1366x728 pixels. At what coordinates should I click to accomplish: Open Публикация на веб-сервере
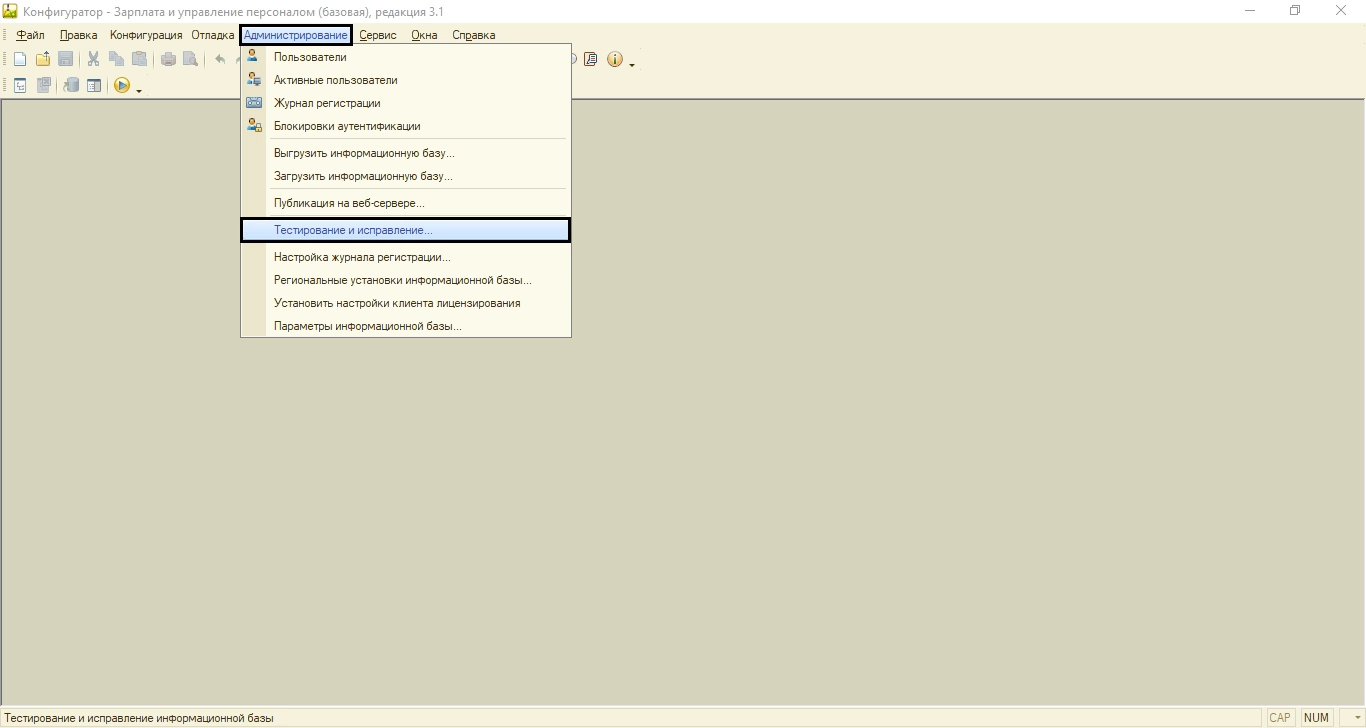[406, 203]
